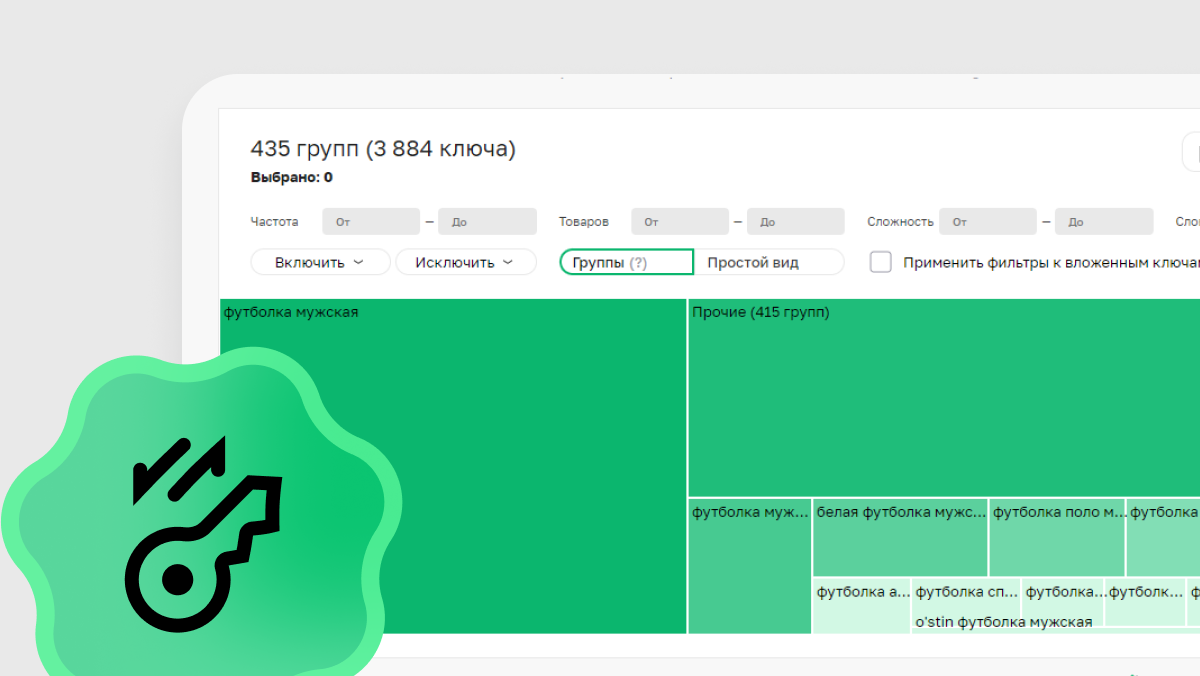
Task: Focus the Товаров До field
Action: click(795, 222)
